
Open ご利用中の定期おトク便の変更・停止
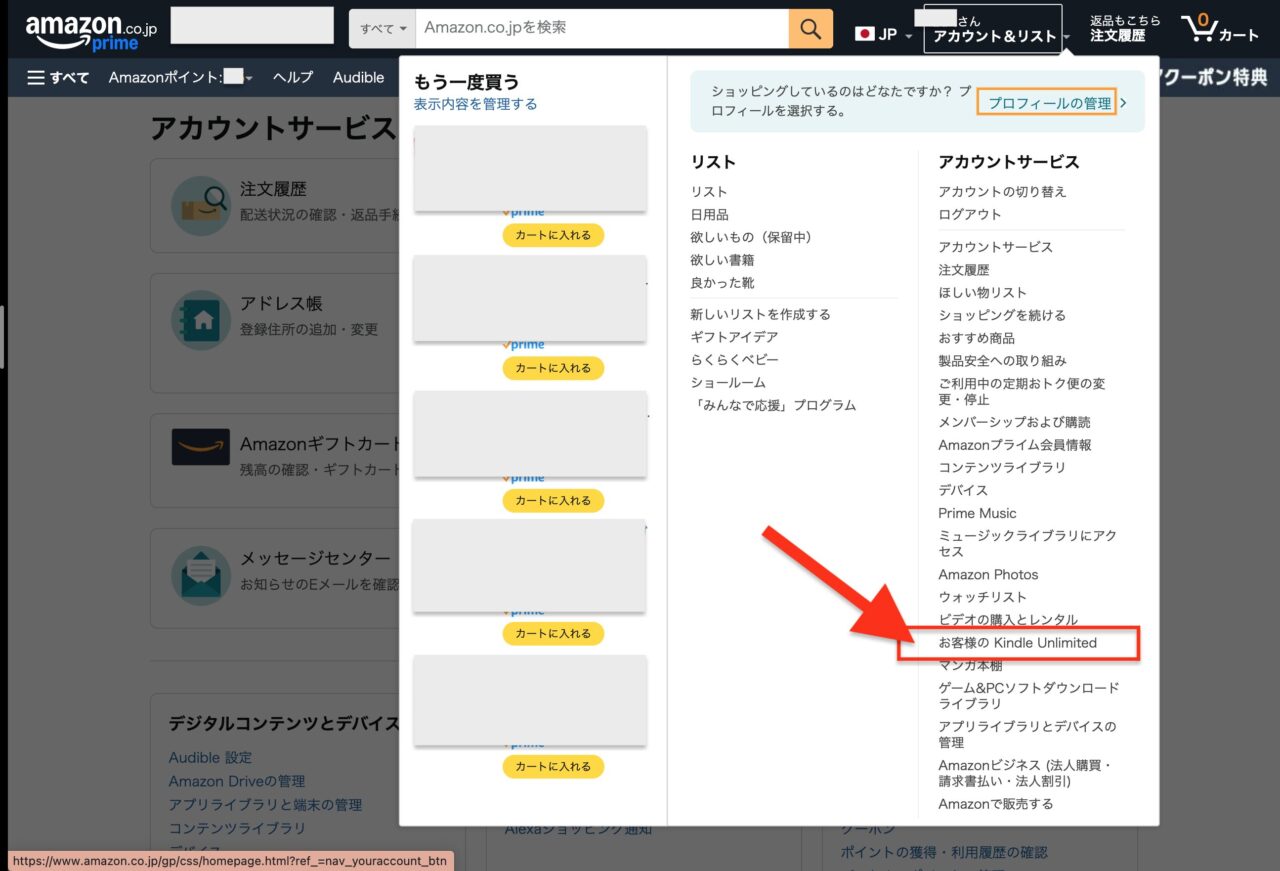[x=1022, y=392]
